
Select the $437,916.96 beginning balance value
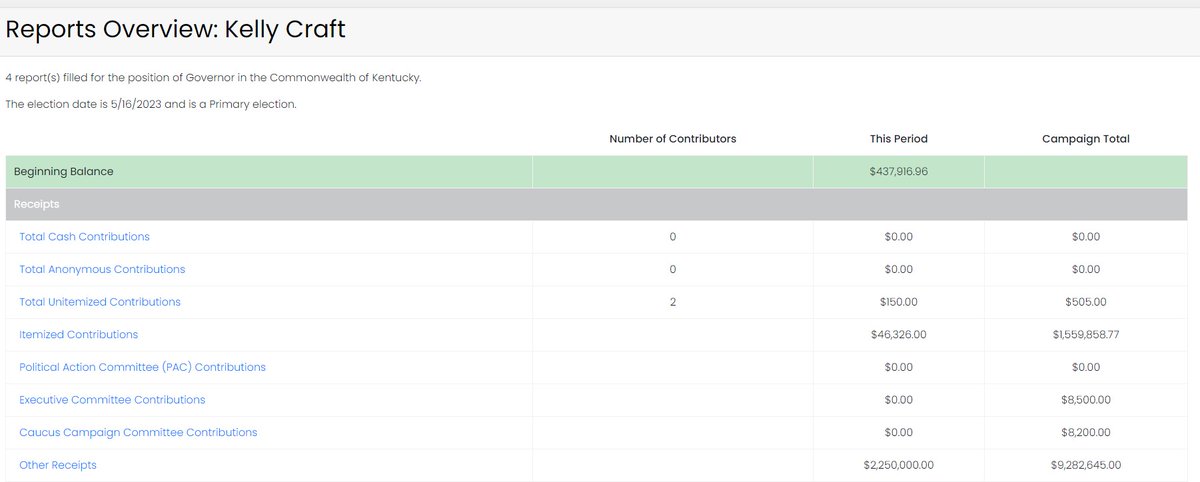tap(899, 172)
